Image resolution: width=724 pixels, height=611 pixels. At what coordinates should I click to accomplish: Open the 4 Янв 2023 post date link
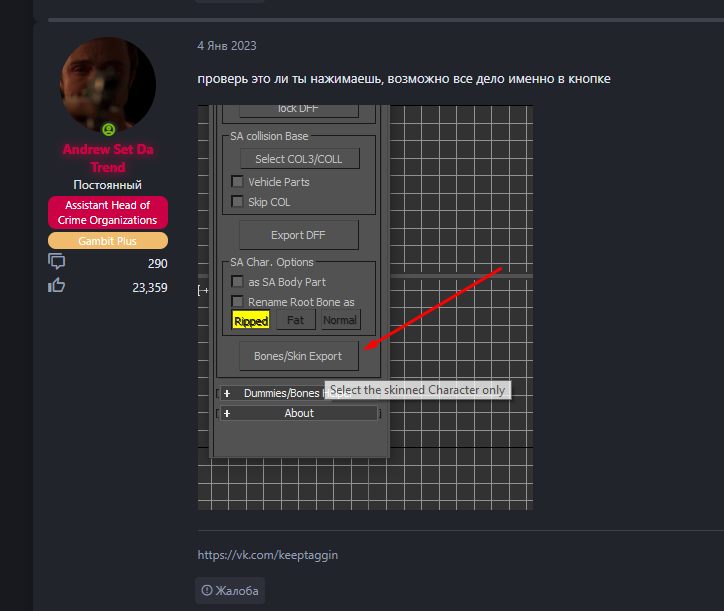227,46
